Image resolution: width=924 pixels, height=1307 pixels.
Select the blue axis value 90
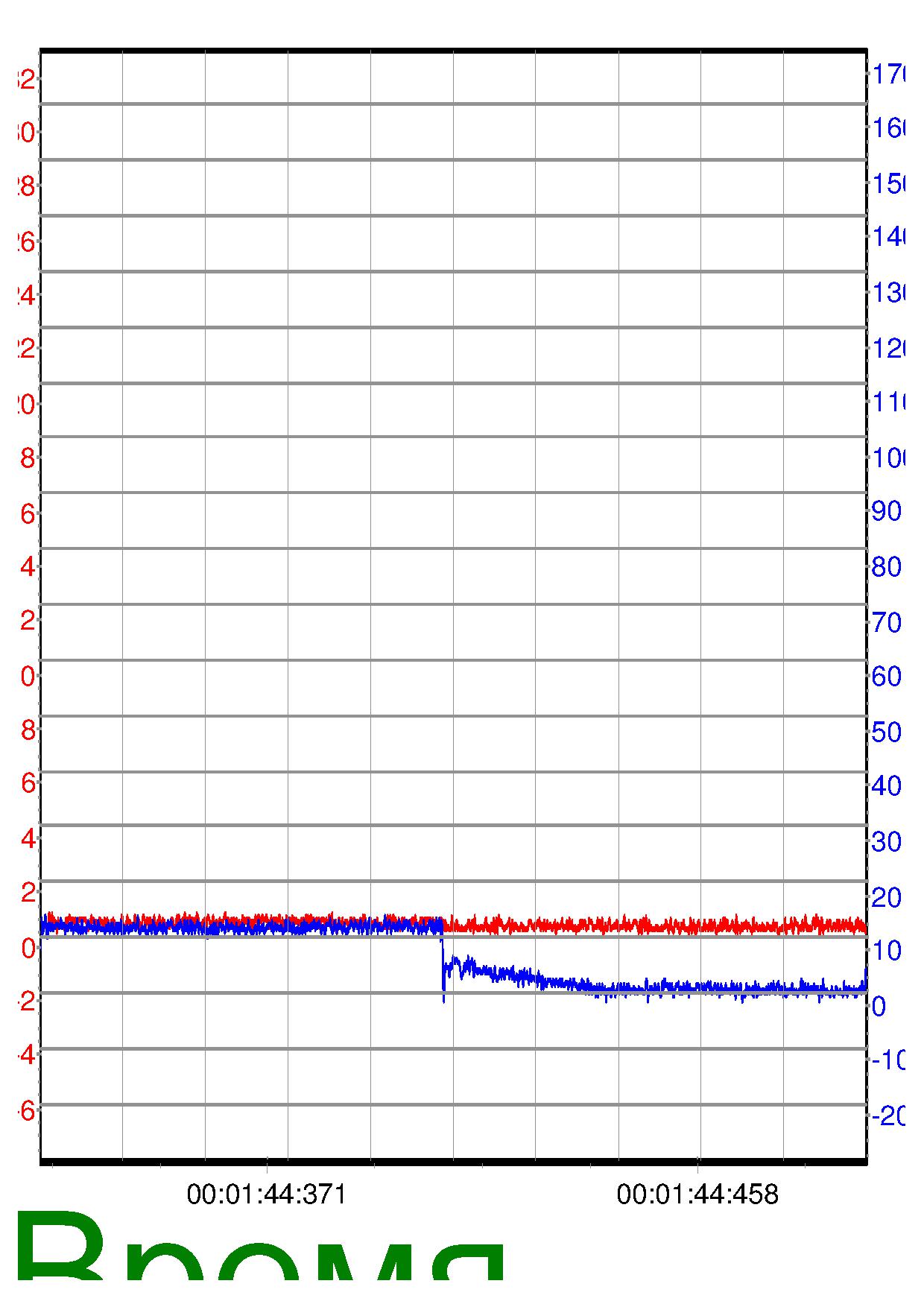point(887,511)
